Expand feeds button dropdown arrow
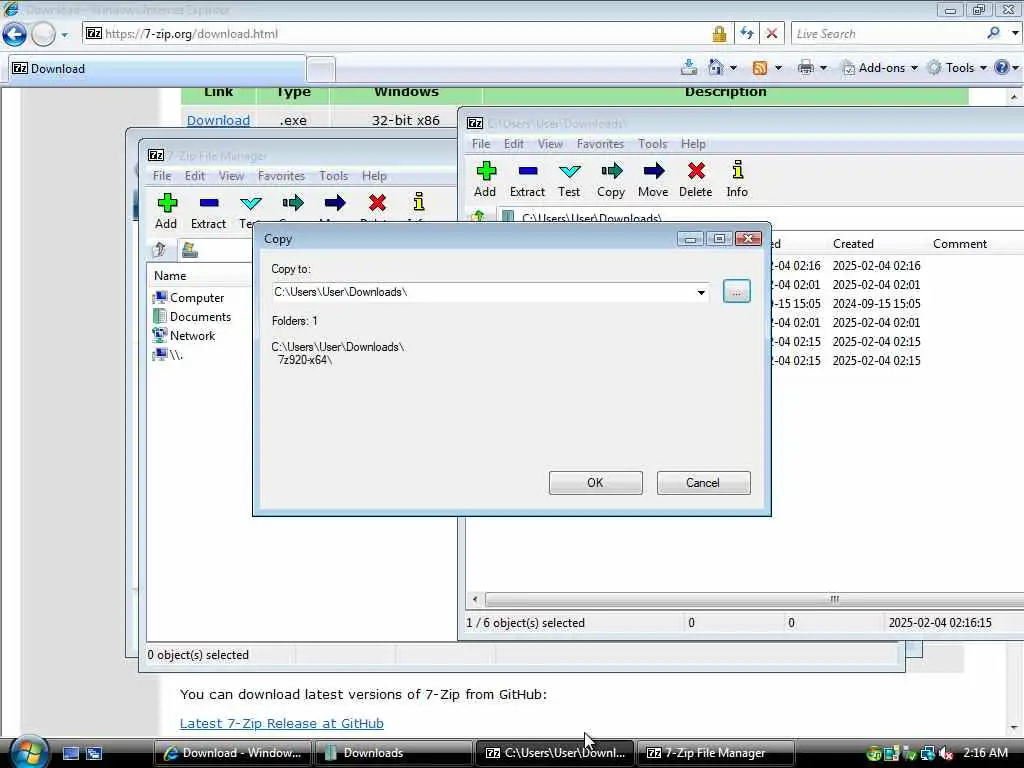 click(778, 68)
